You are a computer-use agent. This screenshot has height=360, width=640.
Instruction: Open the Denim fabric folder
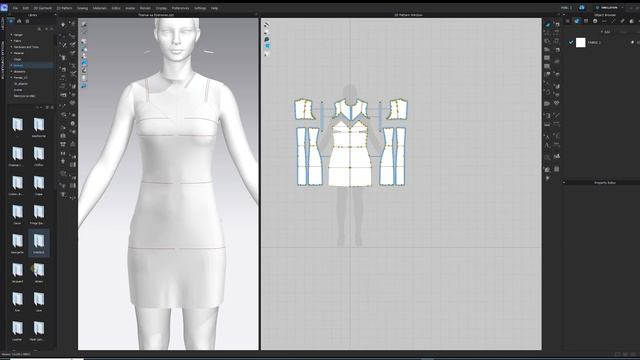(x=17, y=214)
